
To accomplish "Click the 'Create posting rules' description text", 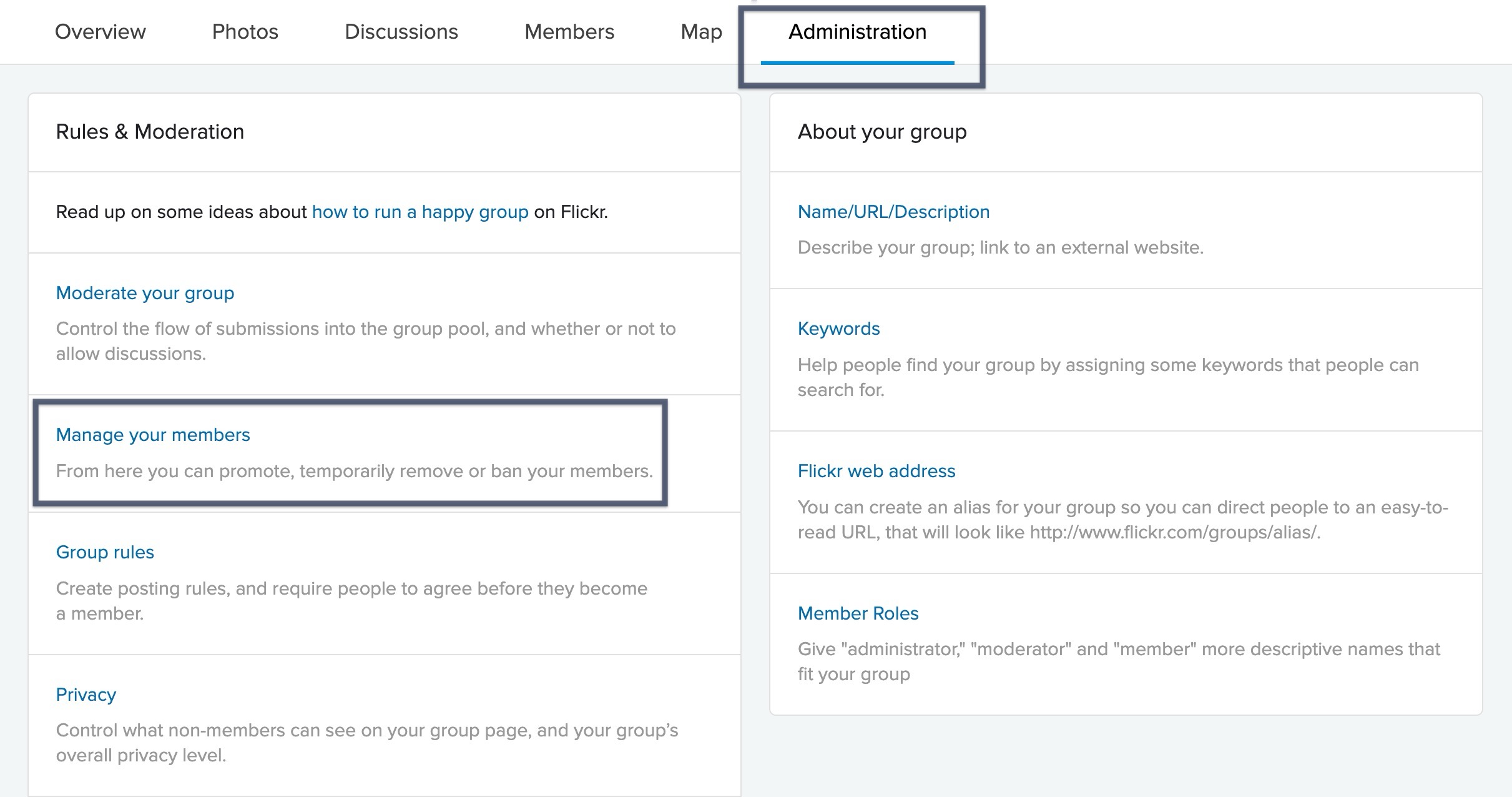I will pyautogui.click(x=351, y=601).
